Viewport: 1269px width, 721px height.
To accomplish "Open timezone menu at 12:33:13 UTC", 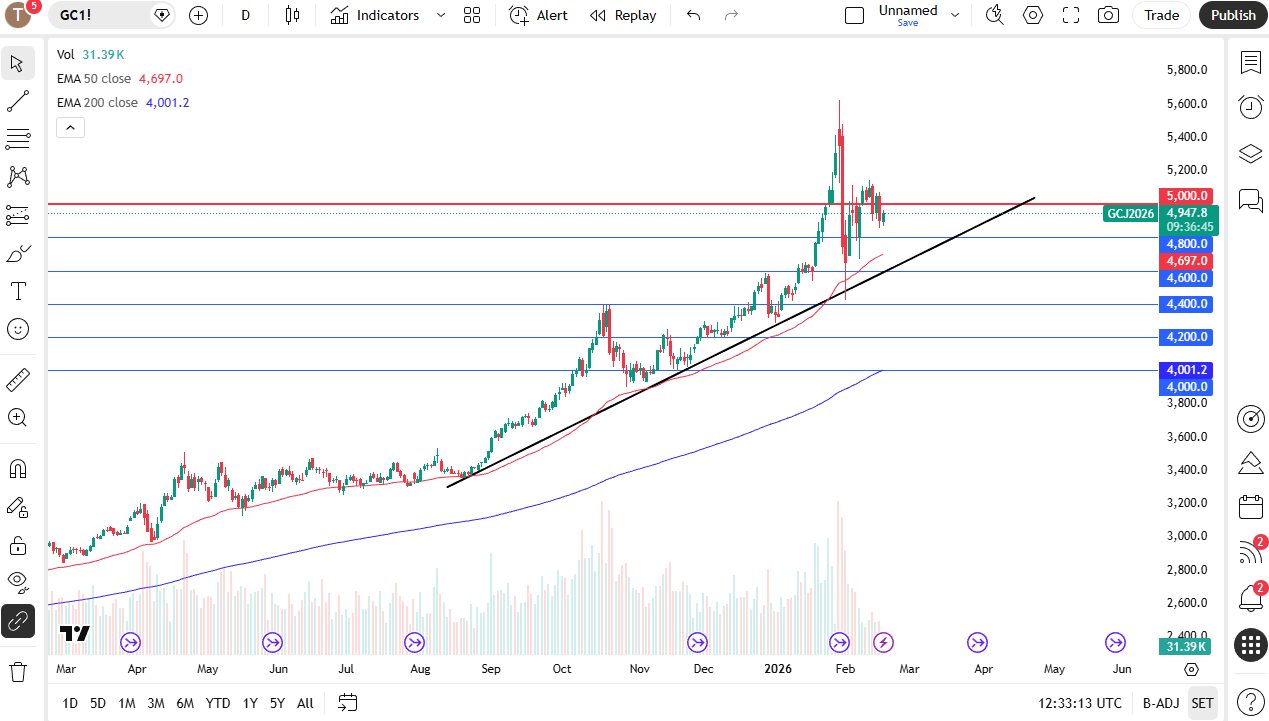I will [1080, 703].
